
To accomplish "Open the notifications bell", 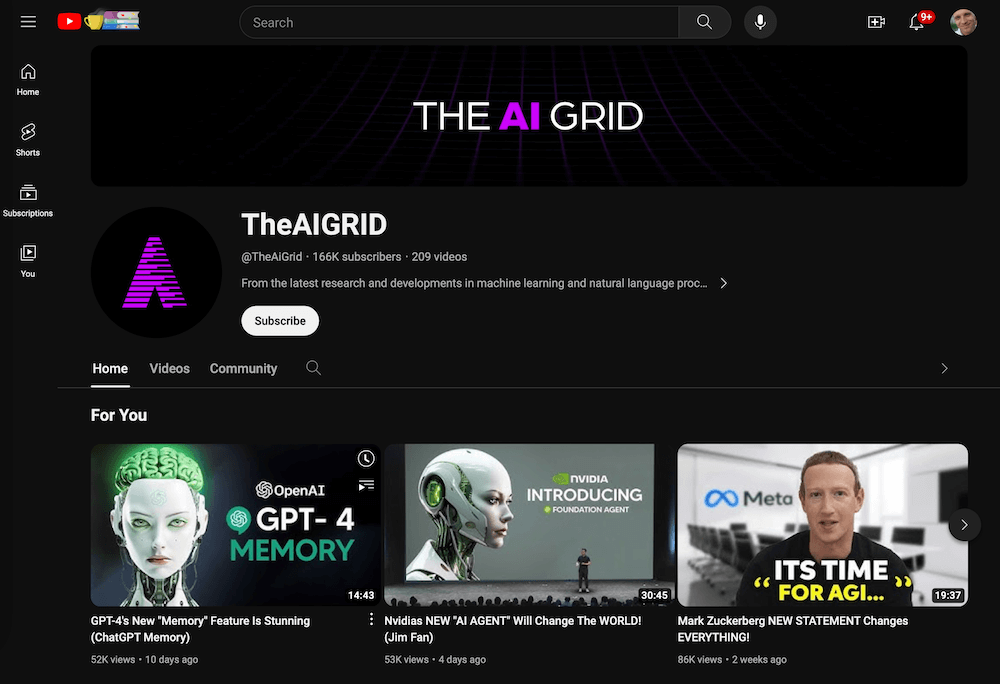I will pos(916,22).
